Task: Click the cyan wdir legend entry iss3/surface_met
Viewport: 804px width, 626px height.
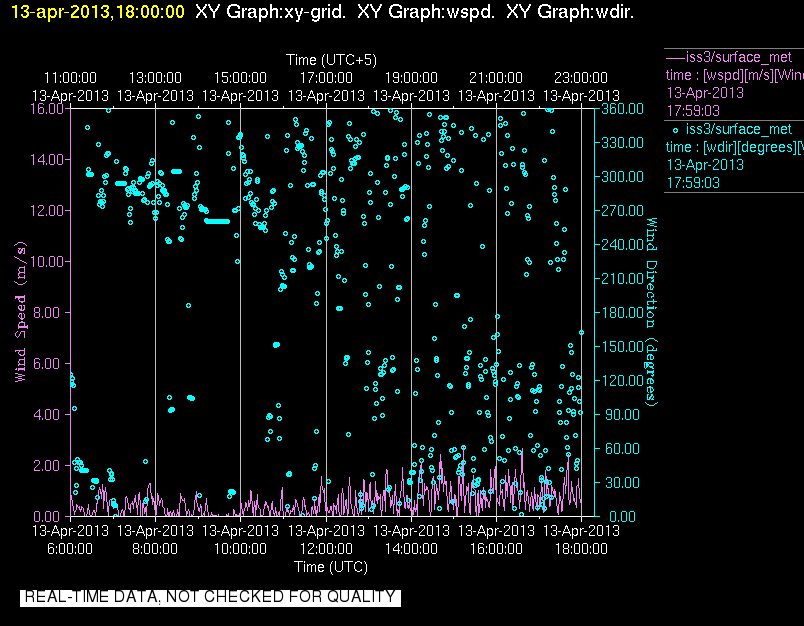Action: 739,129
